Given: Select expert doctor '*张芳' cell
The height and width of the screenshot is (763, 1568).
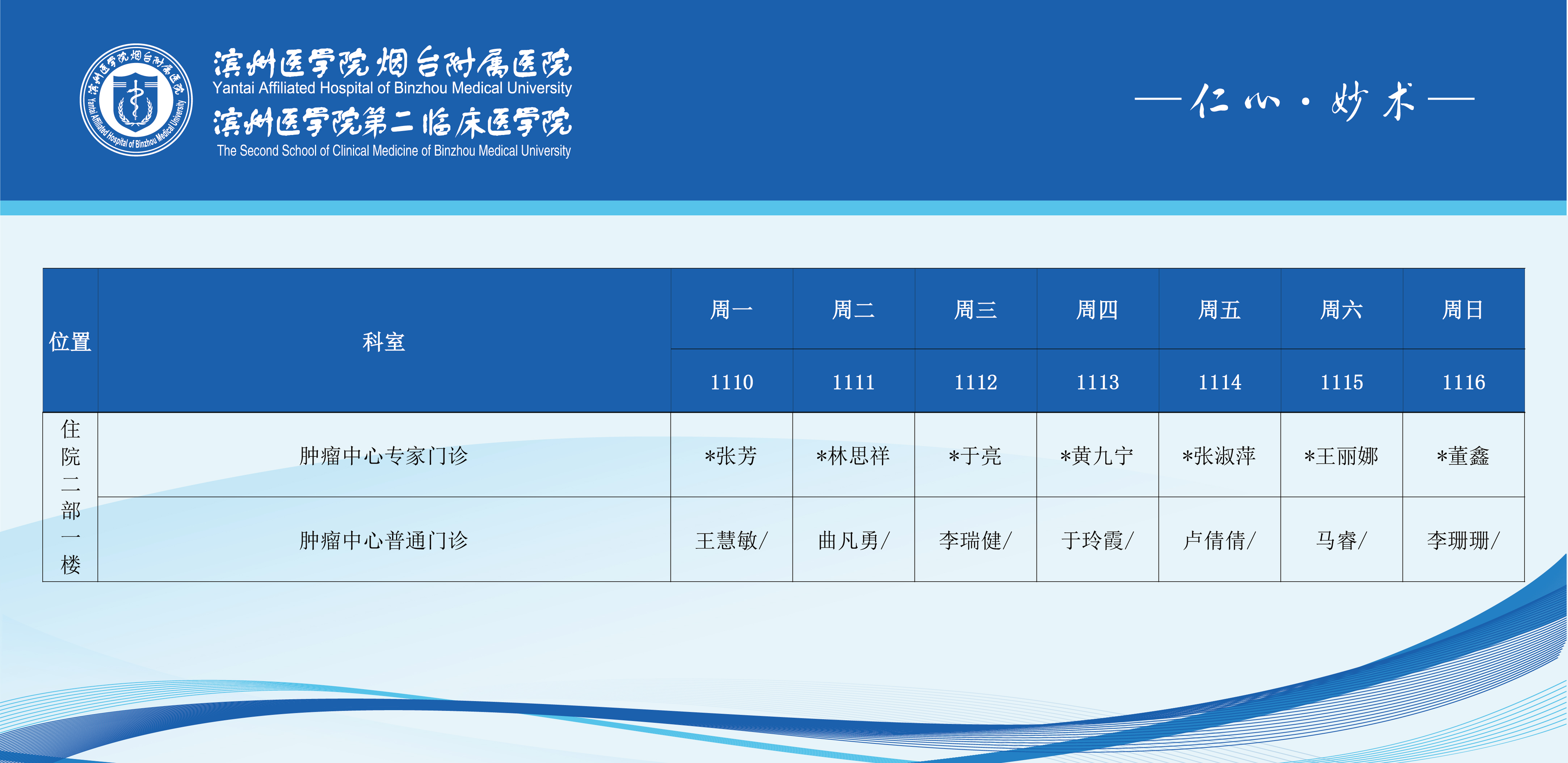Looking at the screenshot, I should click(731, 456).
